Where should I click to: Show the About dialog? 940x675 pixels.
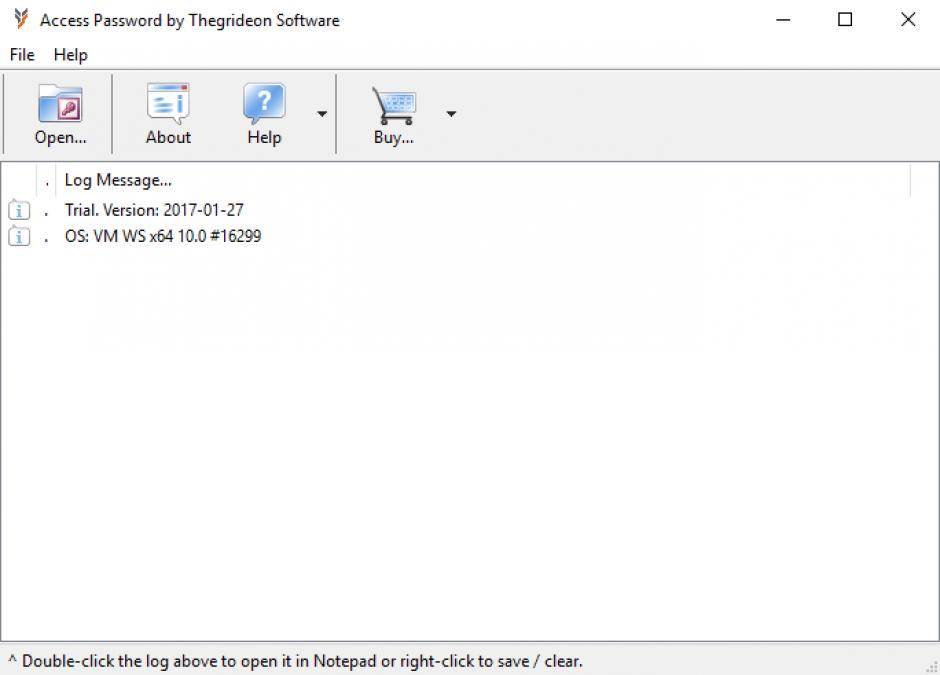click(x=168, y=114)
